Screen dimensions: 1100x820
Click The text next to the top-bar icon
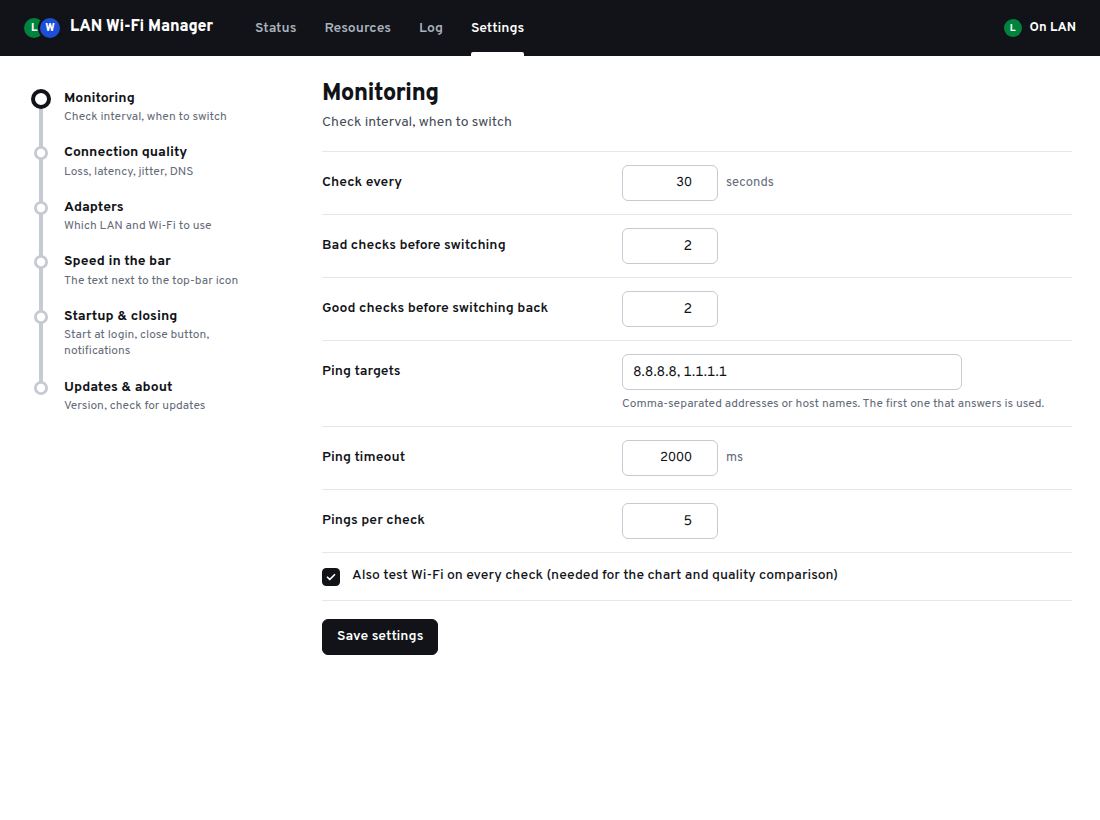pos(151,280)
